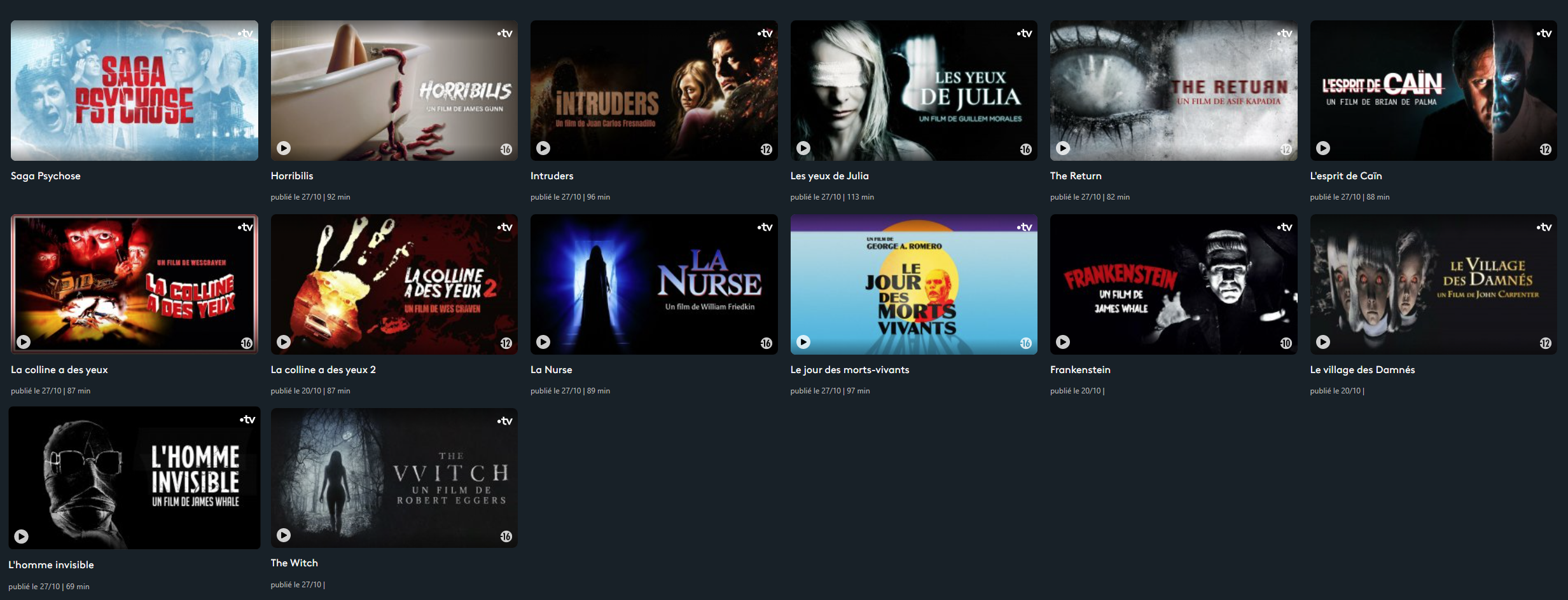This screenshot has height=600, width=1568.
Task: Click the 12 rating badge on L'esprit de Caïn
Action: (x=1546, y=149)
